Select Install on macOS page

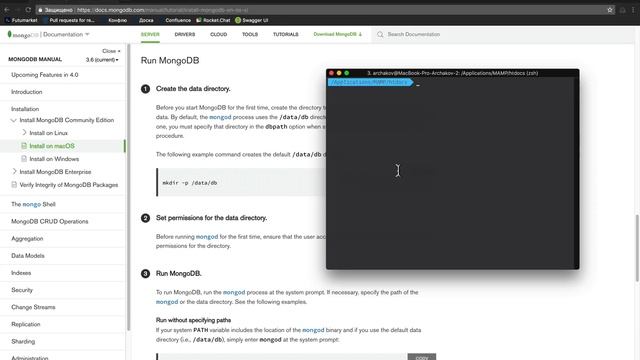(x=52, y=146)
